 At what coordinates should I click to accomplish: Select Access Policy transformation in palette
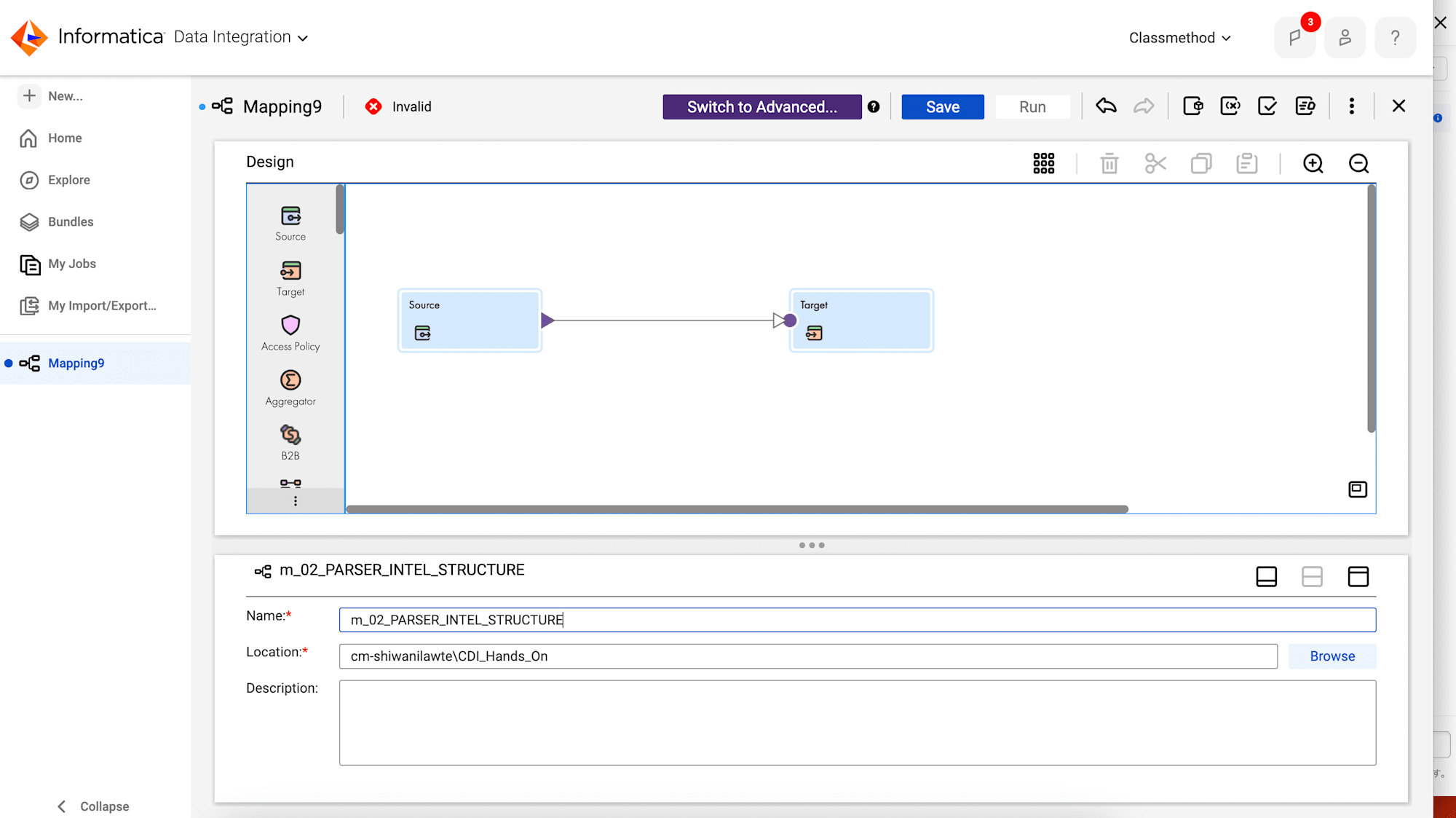point(290,334)
